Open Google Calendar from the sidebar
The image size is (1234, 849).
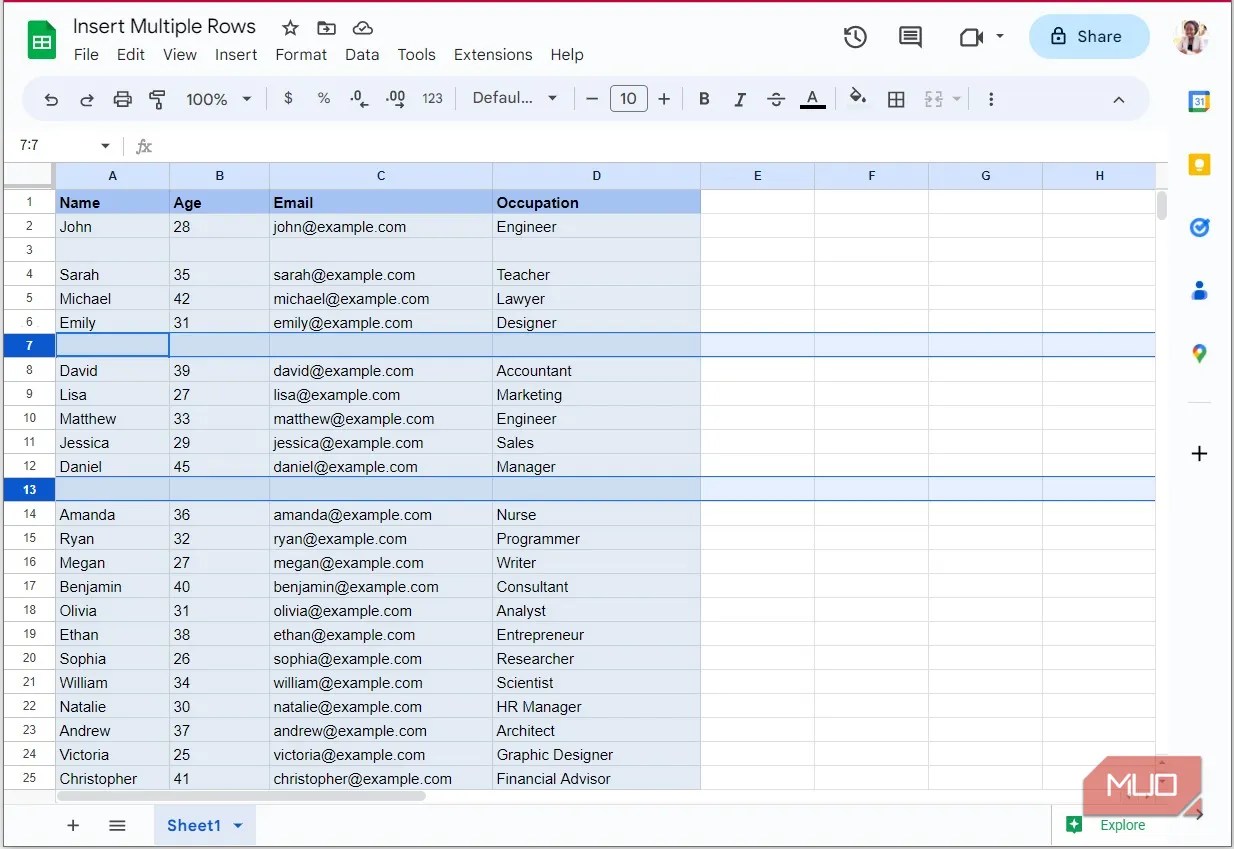point(1199,101)
